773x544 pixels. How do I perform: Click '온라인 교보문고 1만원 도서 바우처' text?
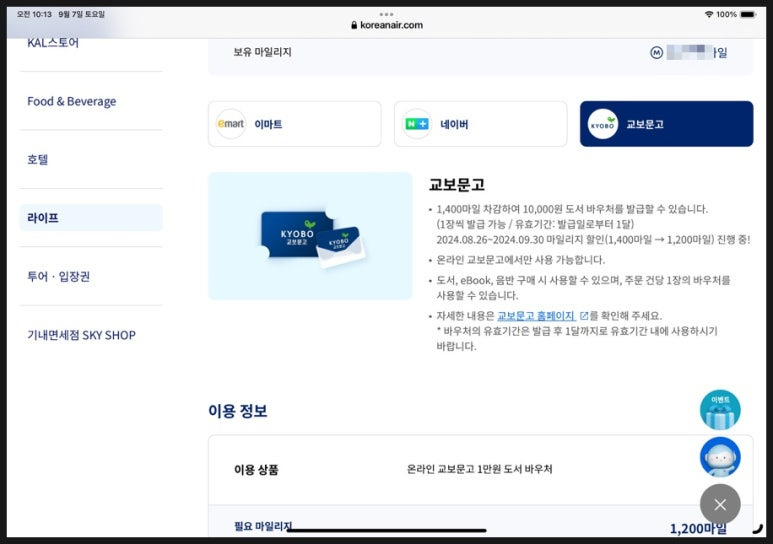click(480, 469)
